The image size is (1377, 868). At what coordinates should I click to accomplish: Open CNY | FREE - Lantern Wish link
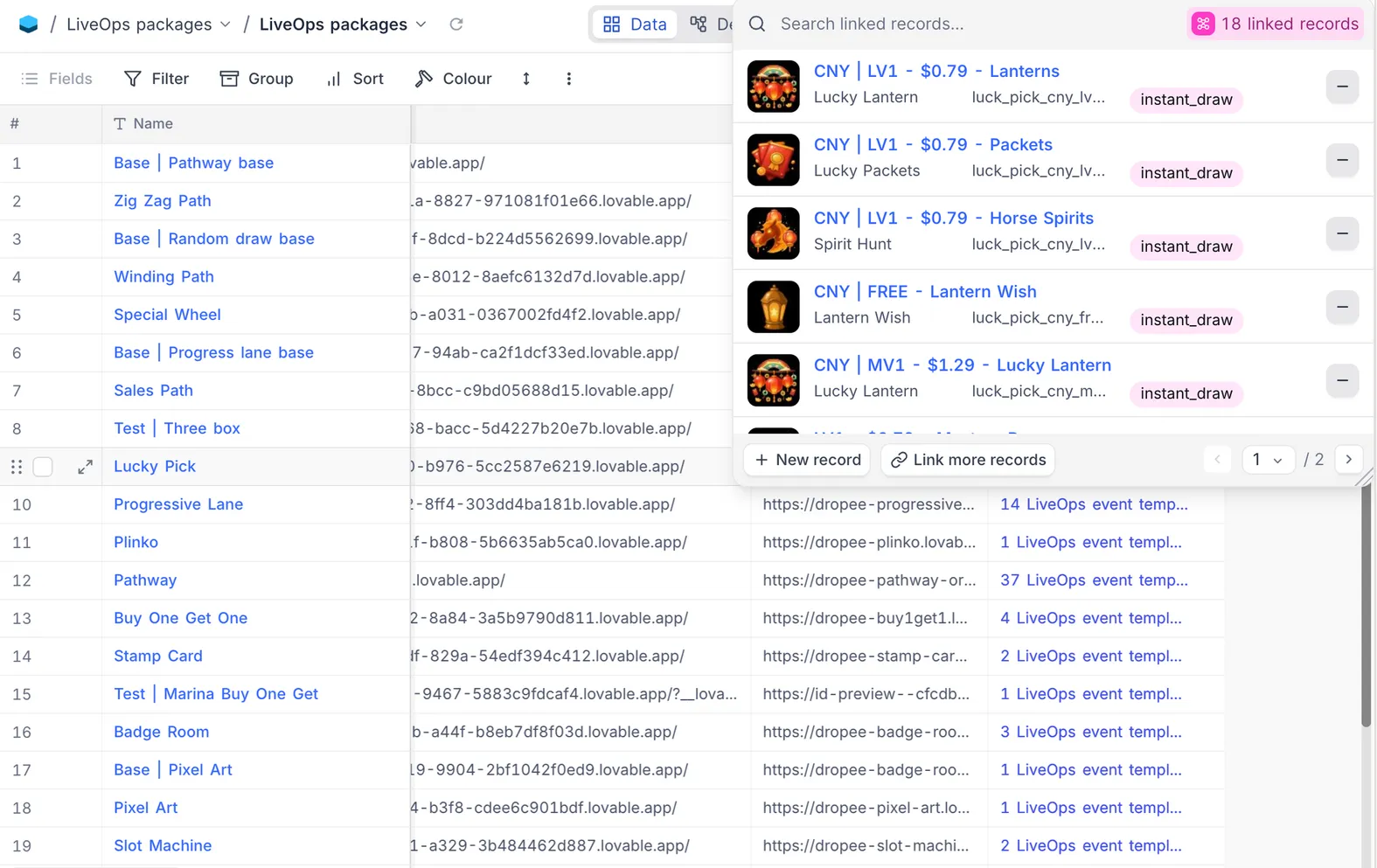925,292
